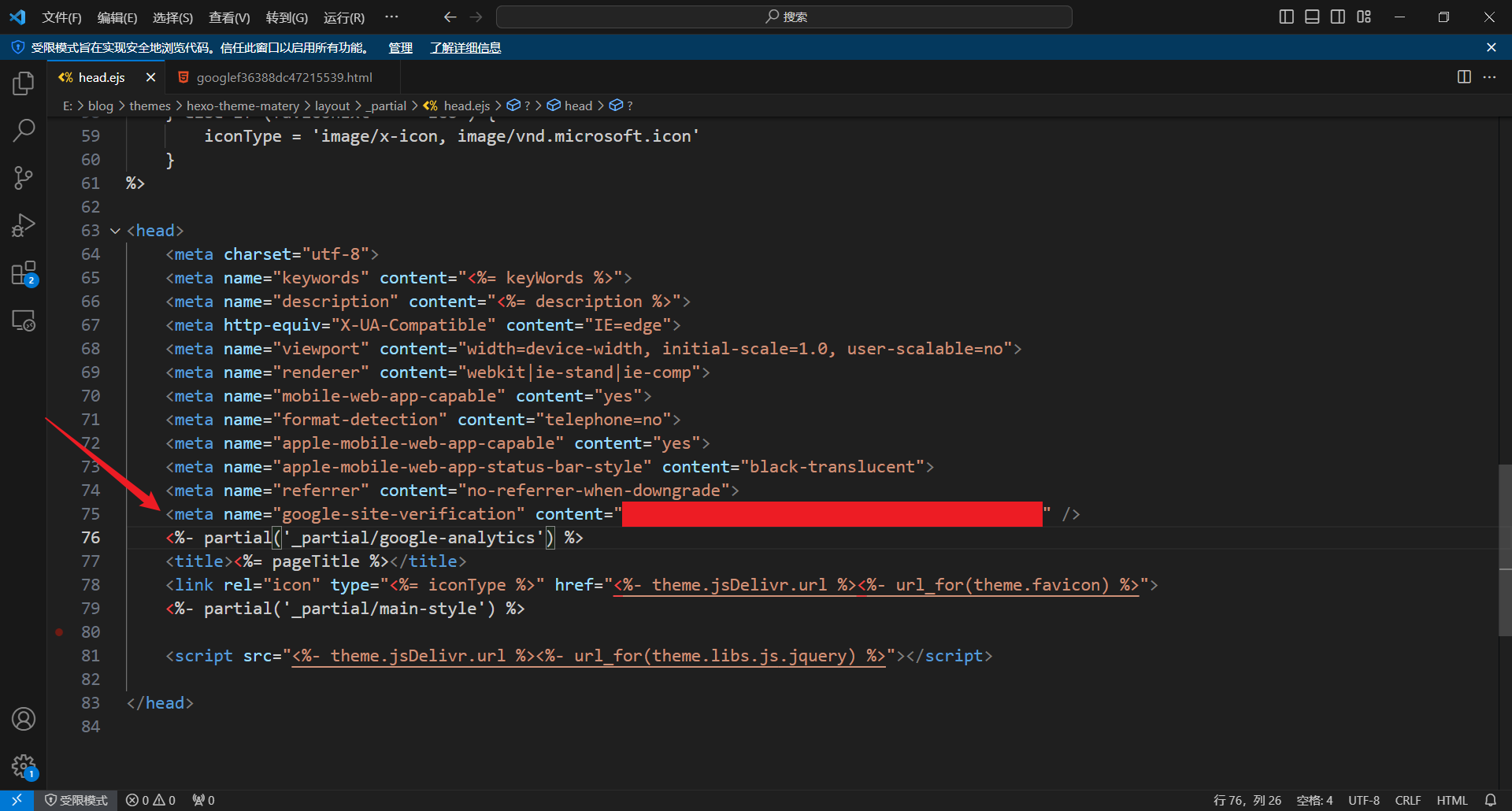Toggle the primary side bar layout button
Image resolution: width=1512 pixels, height=811 pixels.
click(1287, 17)
